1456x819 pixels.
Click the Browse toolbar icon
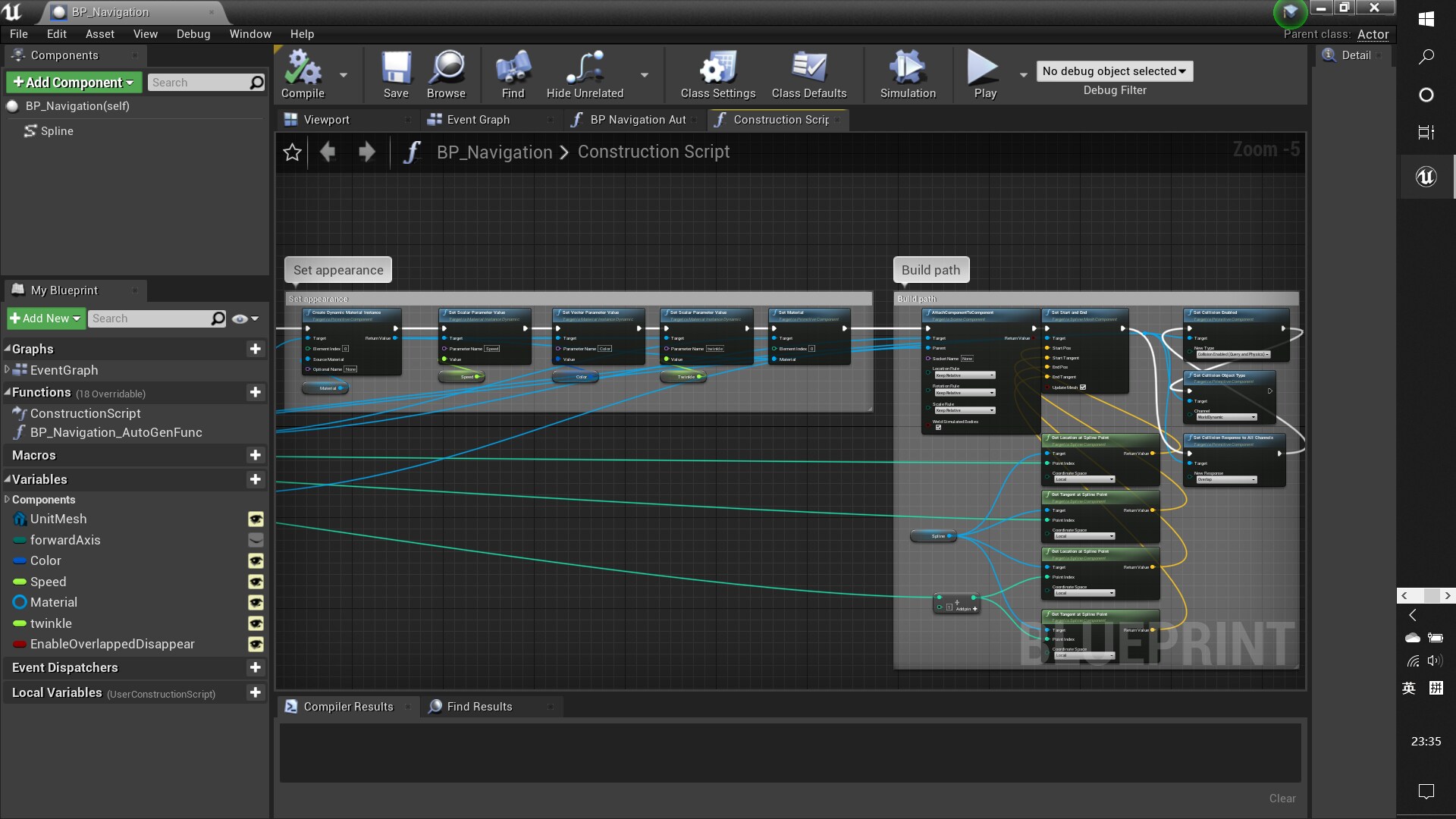pyautogui.click(x=446, y=67)
